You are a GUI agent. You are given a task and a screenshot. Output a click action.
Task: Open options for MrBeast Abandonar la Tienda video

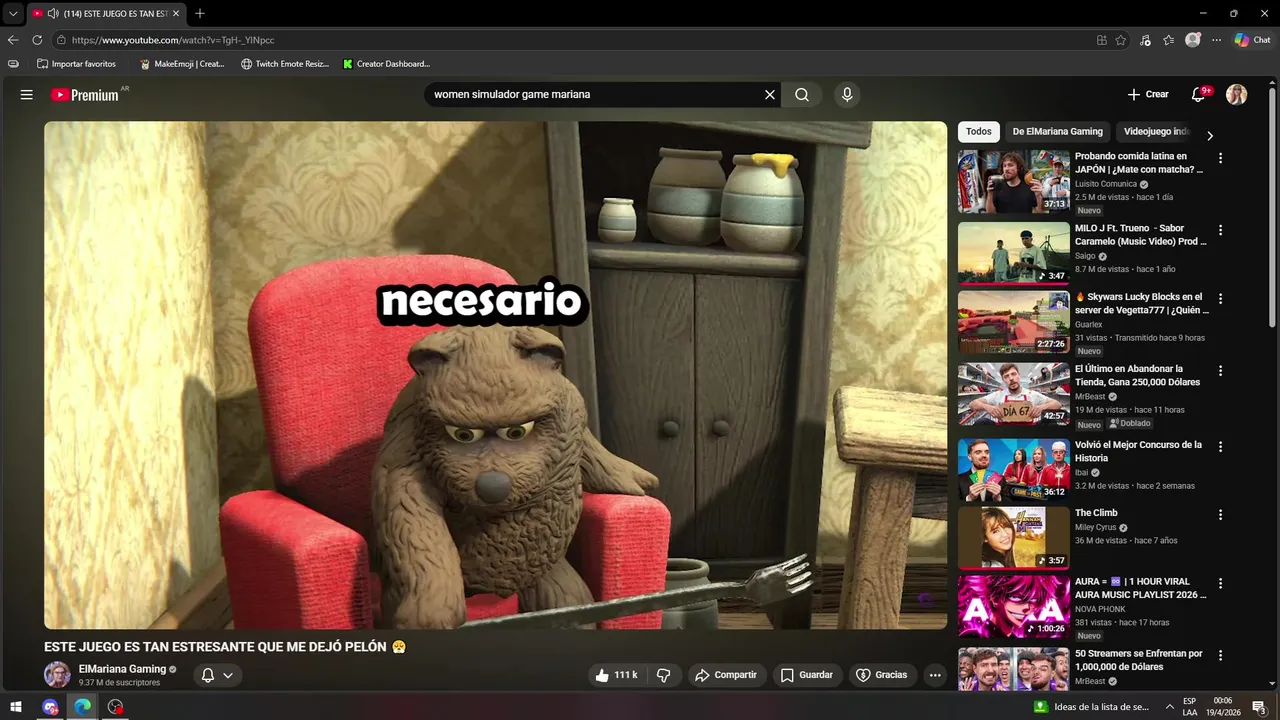coord(1220,371)
